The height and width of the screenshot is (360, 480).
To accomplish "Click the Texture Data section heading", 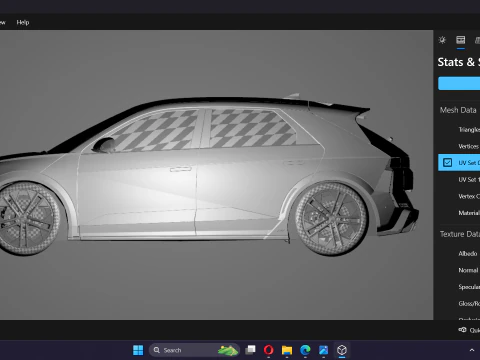I will 460,234.
